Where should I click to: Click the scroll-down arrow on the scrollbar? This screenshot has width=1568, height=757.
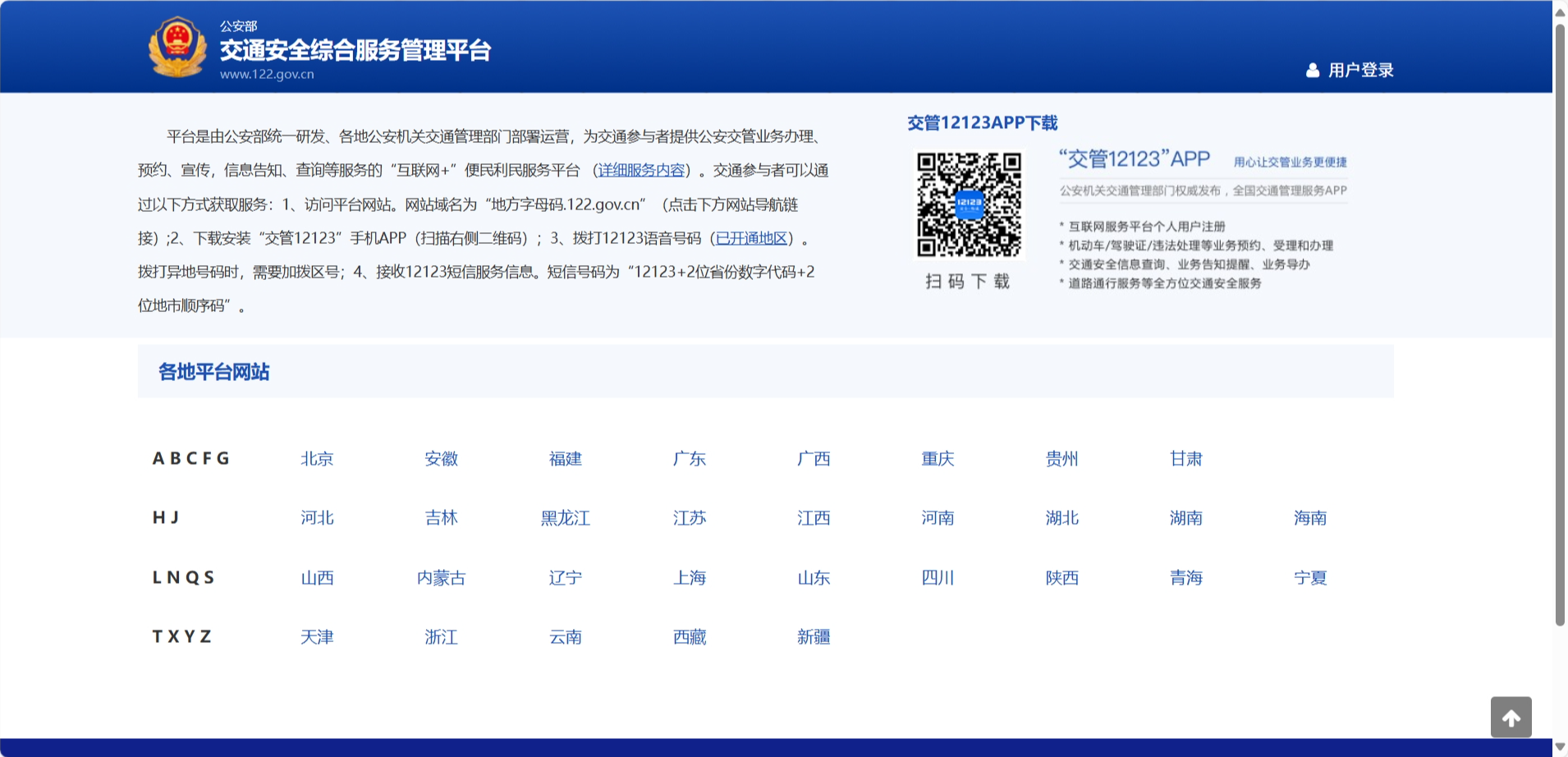[1561, 748]
